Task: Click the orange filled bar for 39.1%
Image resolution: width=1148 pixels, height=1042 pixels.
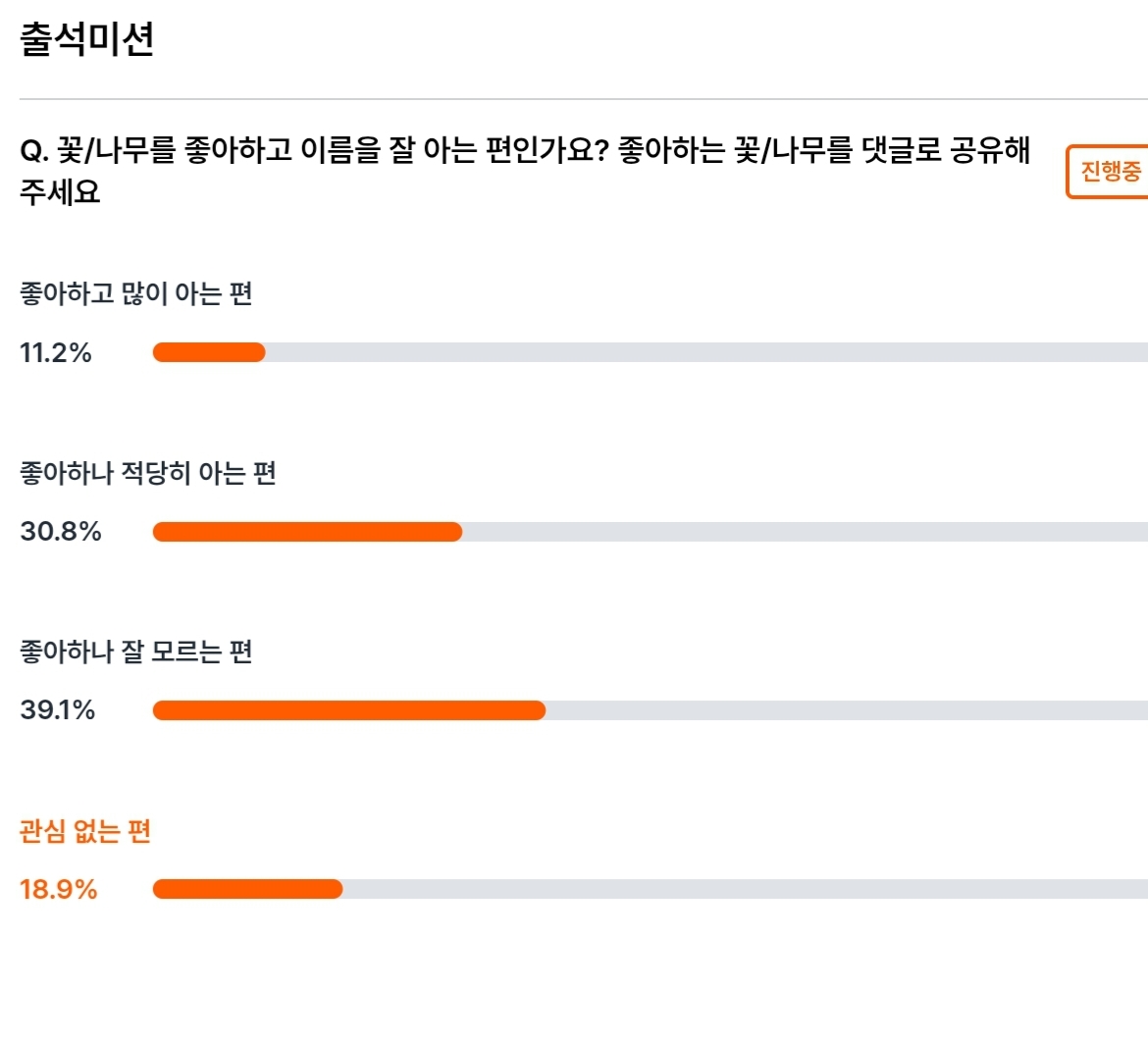Action: [349, 710]
